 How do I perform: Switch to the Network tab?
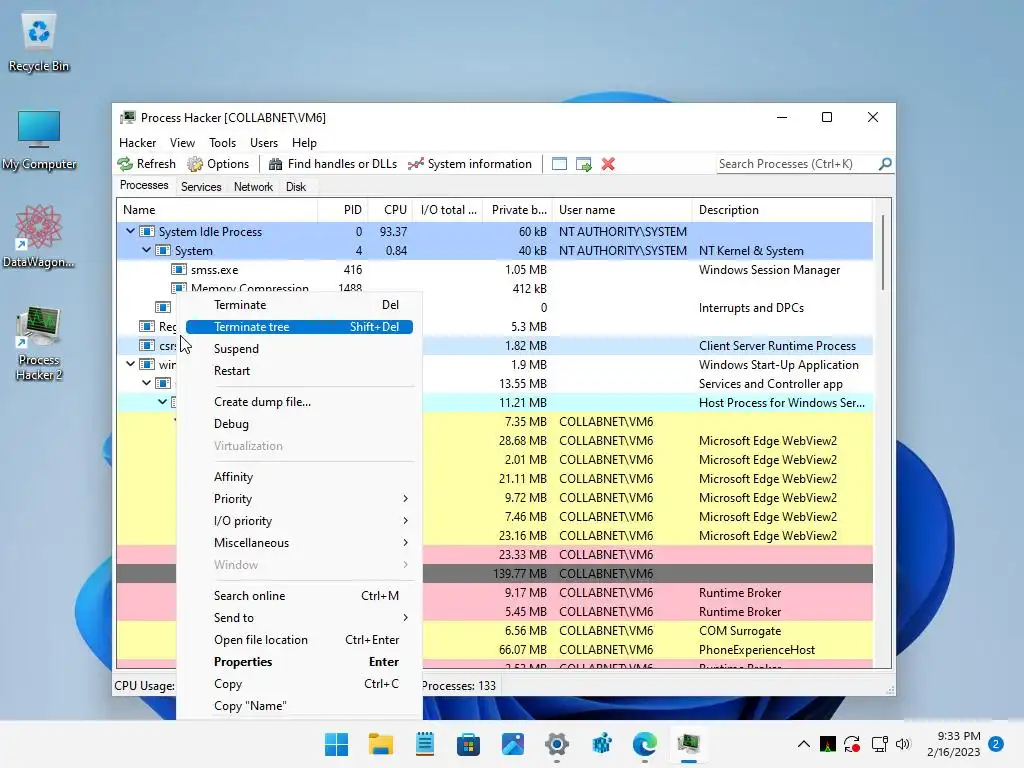(x=253, y=187)
